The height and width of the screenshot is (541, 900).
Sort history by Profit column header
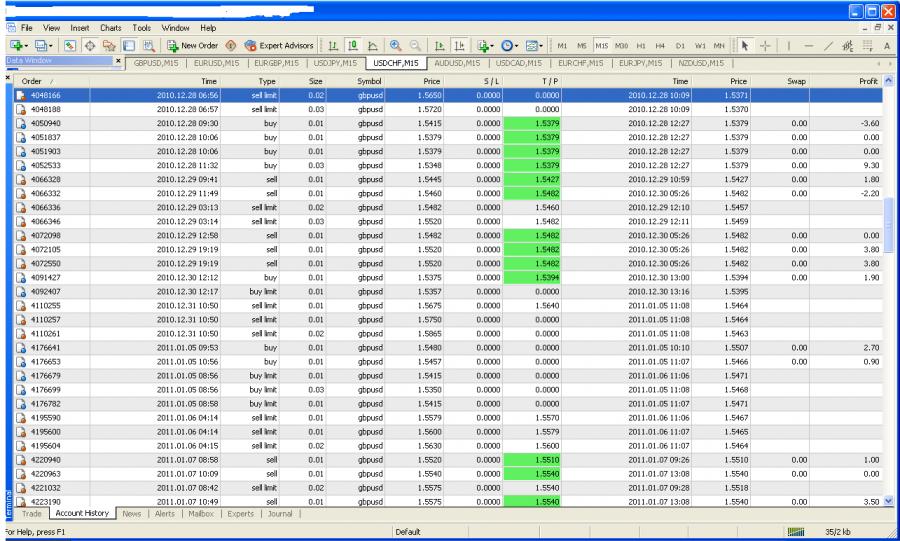point(859,79)
